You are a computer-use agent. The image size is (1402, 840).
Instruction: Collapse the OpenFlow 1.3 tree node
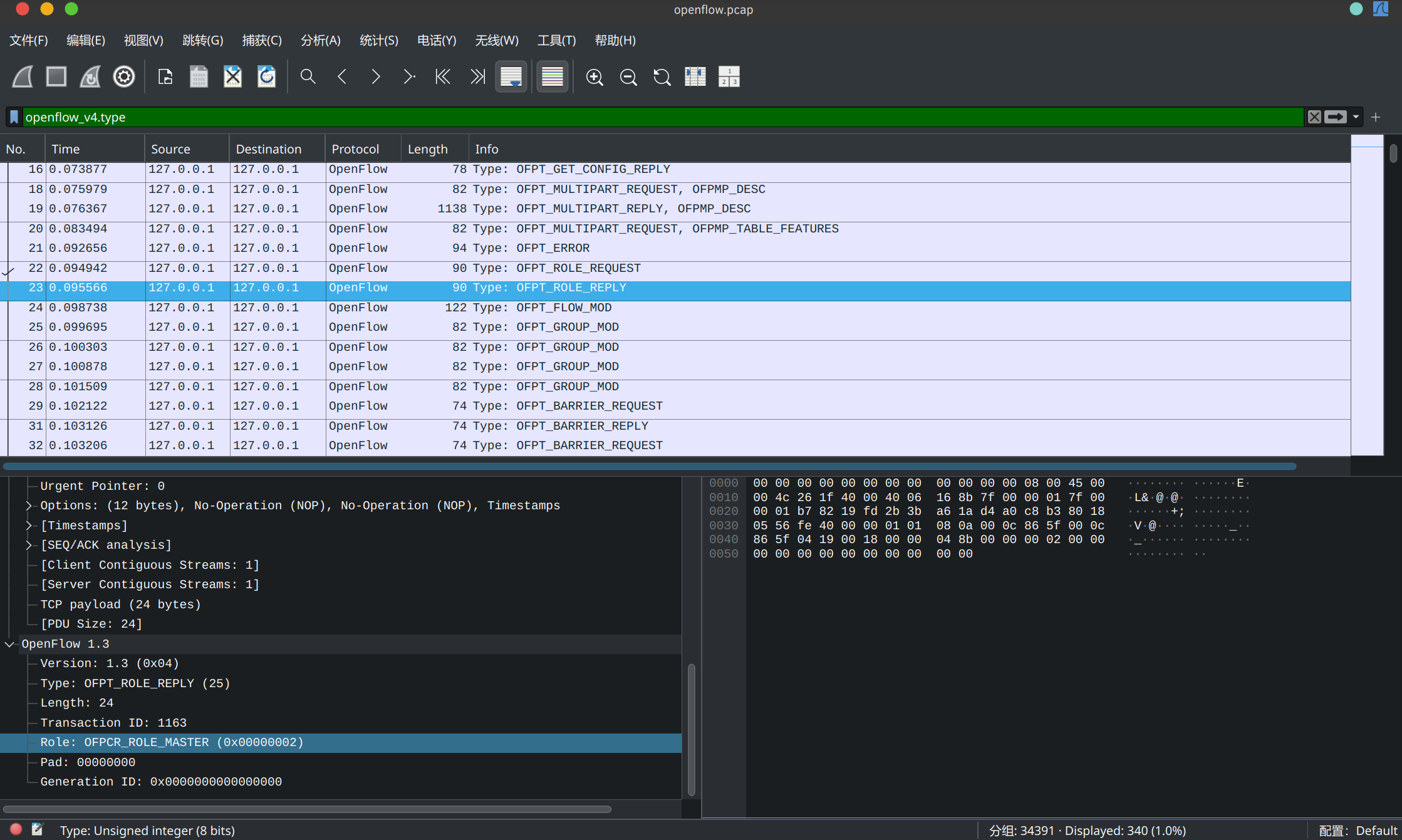pos(9,644)
